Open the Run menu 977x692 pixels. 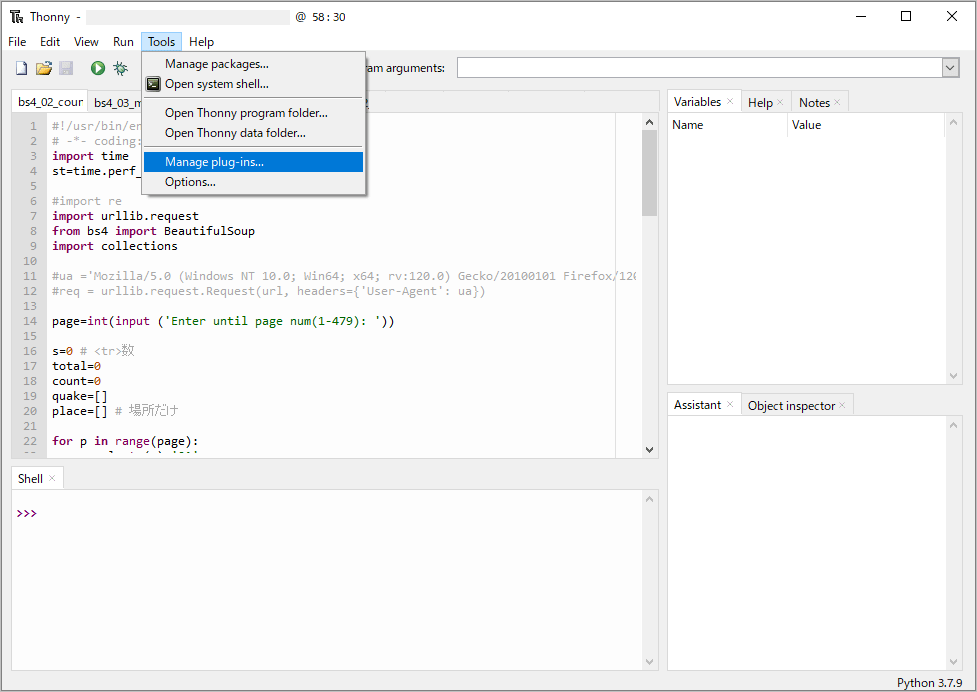pyautogui.click(x=123, y=42)
